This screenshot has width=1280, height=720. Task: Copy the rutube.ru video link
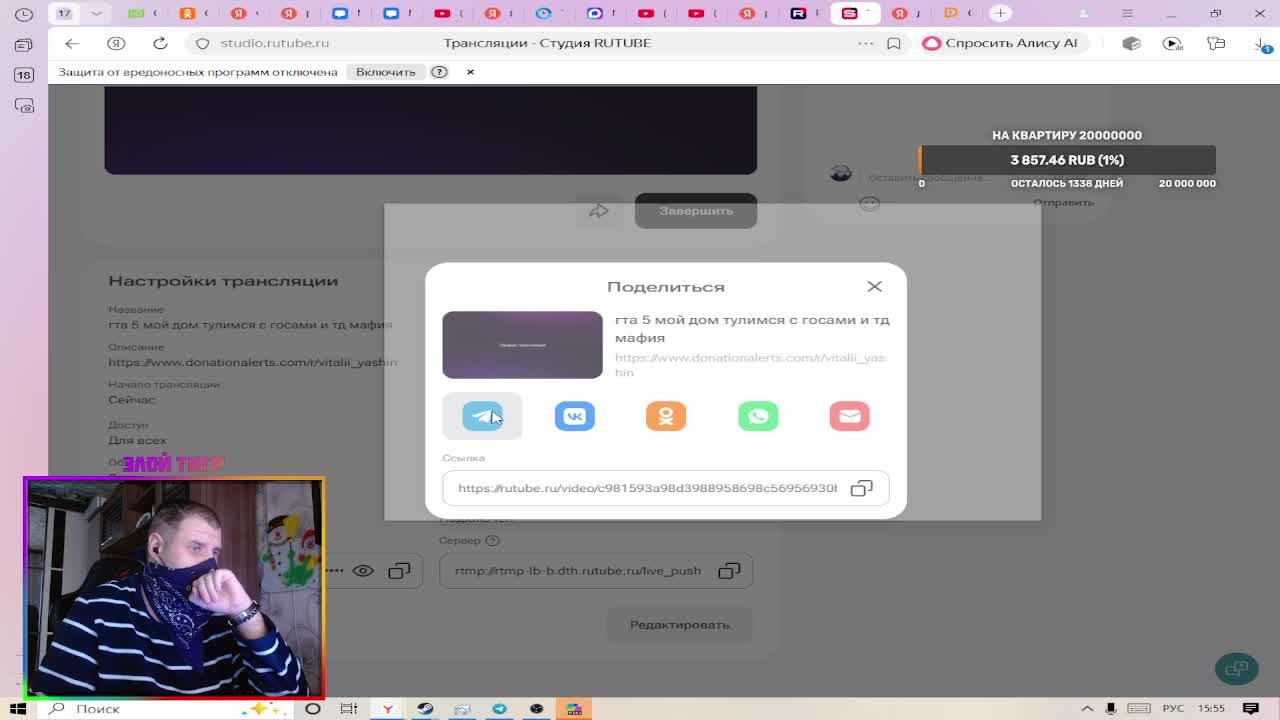pyautogui.click(x=861, y=488)
